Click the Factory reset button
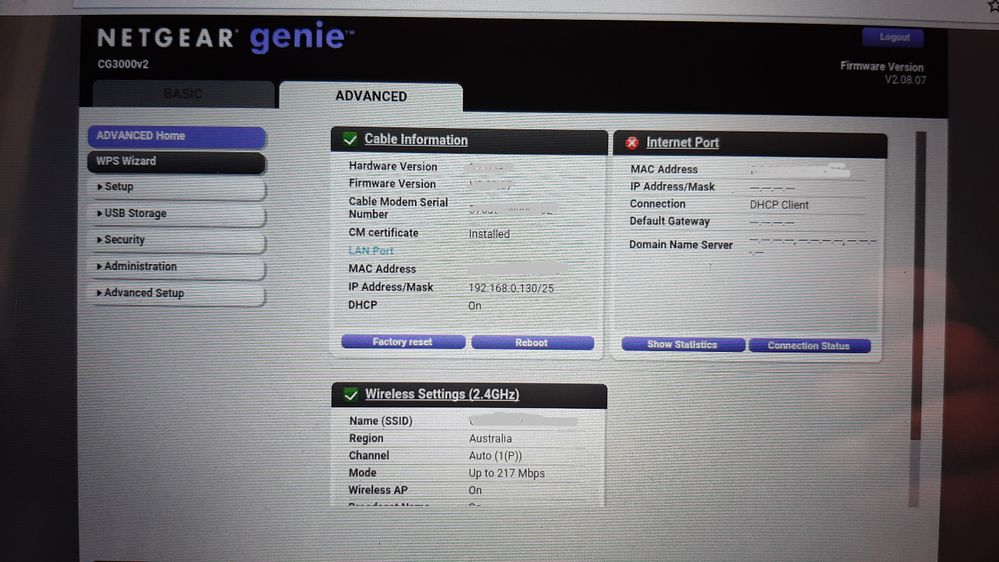Image resolution: width=999 pixels, height=562 pixels. [403, 342]
